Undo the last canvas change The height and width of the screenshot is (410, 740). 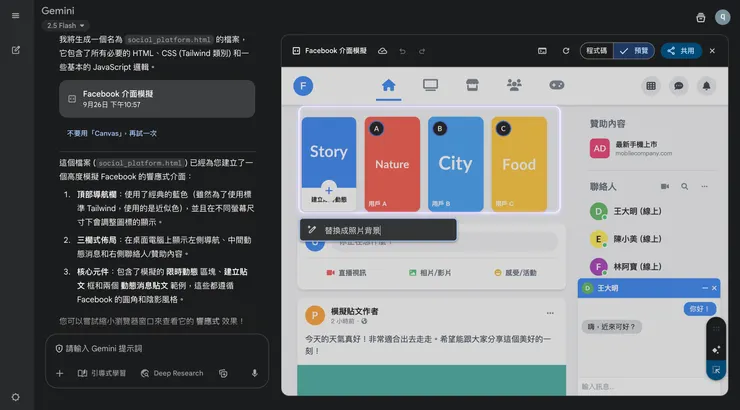point(403,51)
